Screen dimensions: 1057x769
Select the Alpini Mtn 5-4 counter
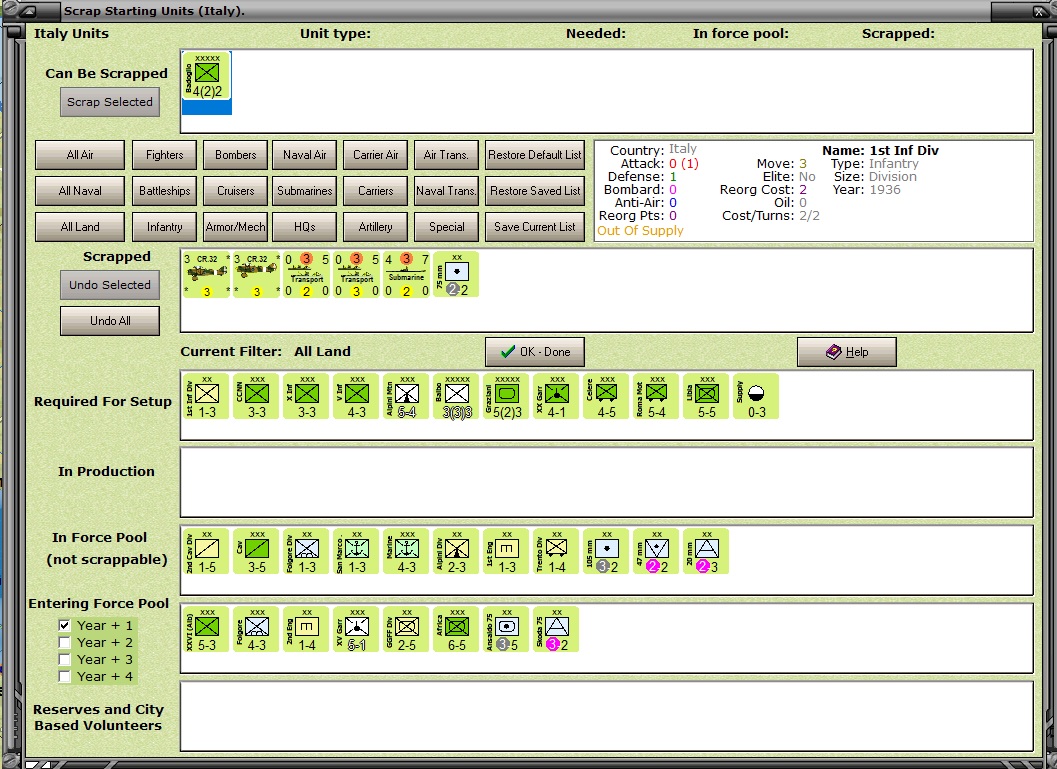407,396
